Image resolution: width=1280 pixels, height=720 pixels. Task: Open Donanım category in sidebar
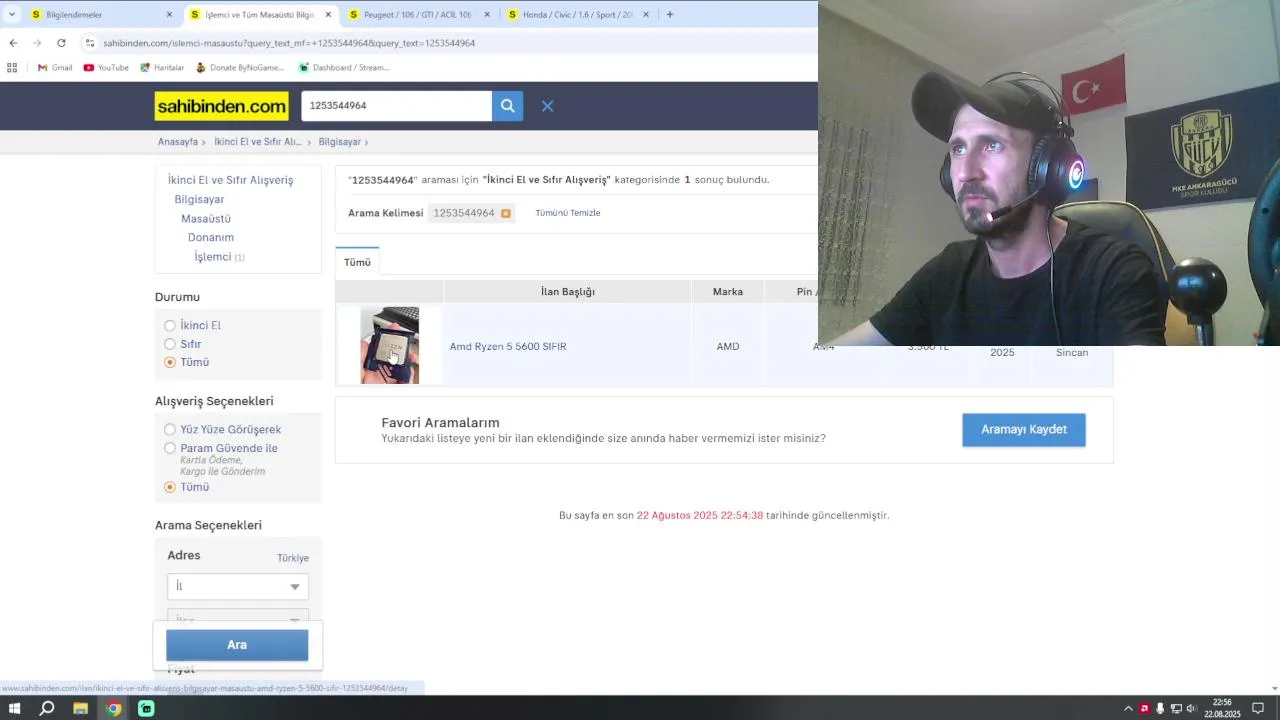pos(211,237)
